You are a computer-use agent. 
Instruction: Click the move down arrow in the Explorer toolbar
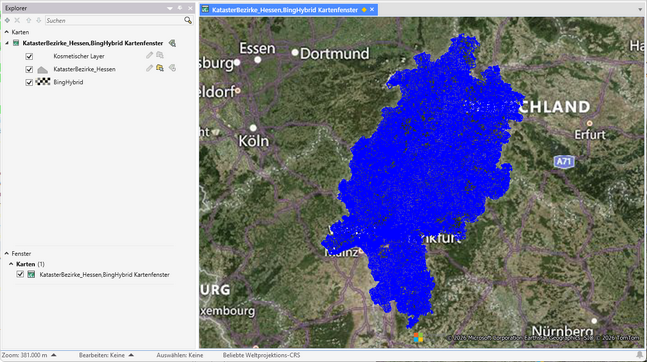pos(38,20)
